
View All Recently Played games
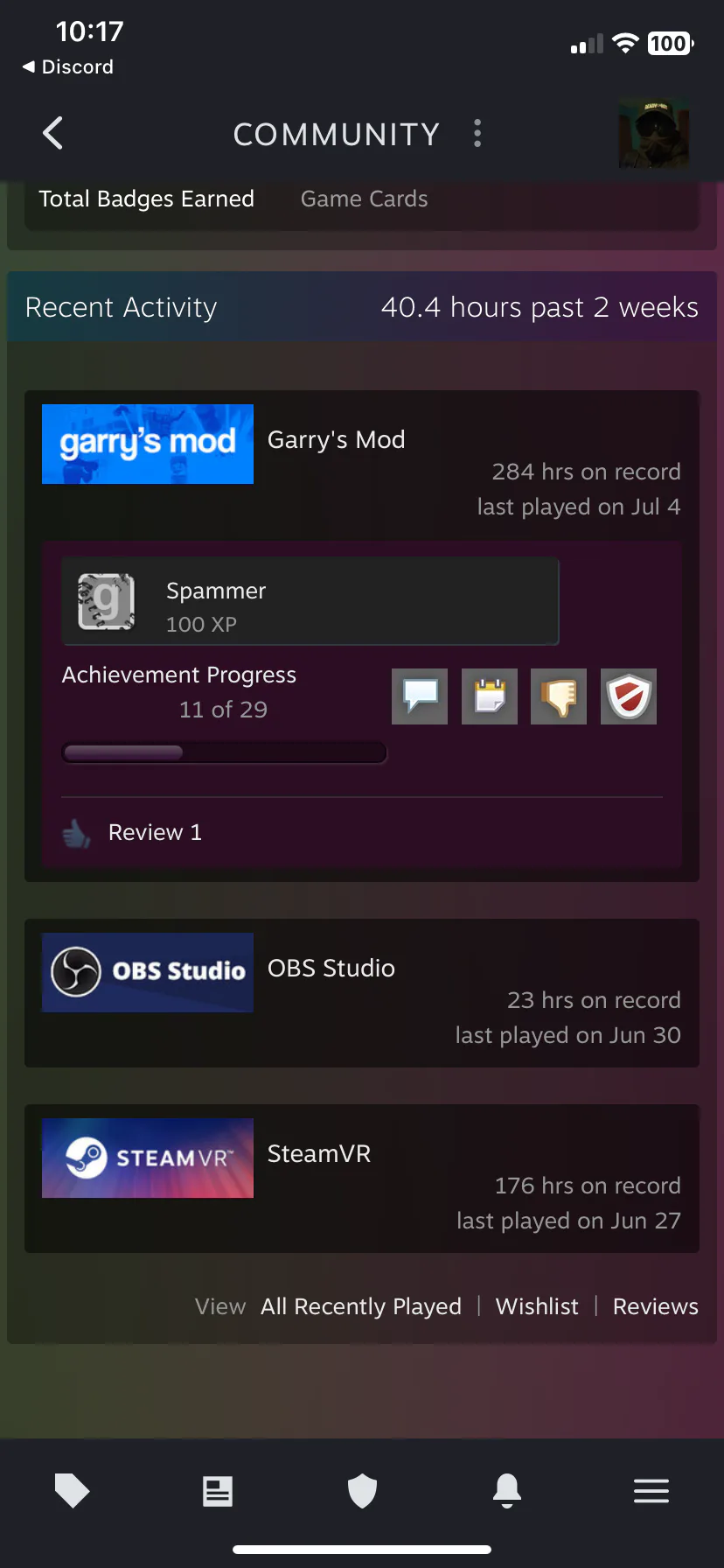pyautogui.click(x=361, y=1306)
